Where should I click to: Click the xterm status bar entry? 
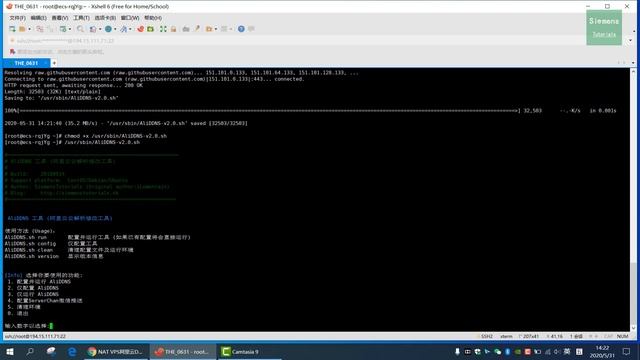coord(507,336)
